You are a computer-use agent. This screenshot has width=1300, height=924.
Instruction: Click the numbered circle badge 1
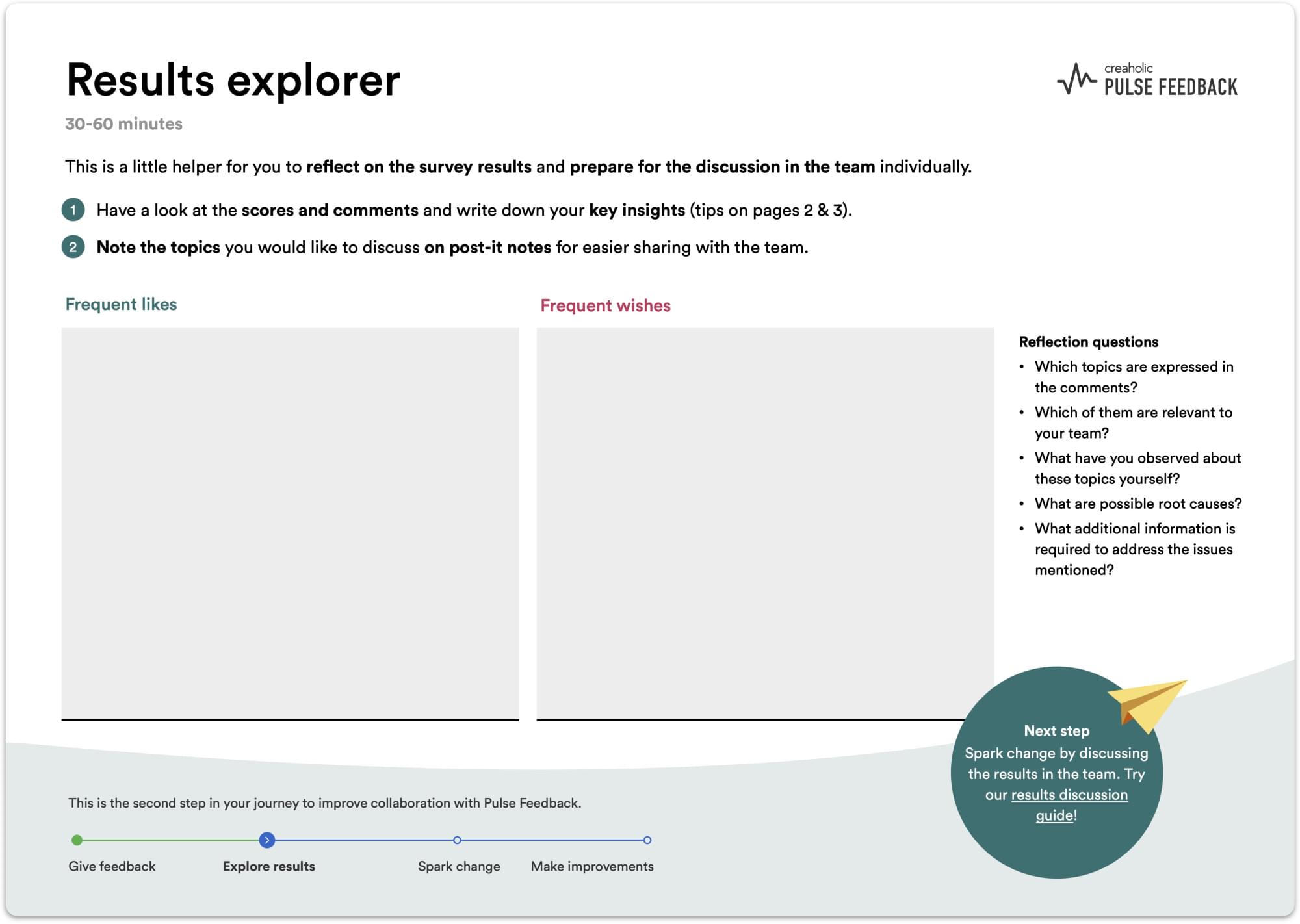(x=75, y=210)
